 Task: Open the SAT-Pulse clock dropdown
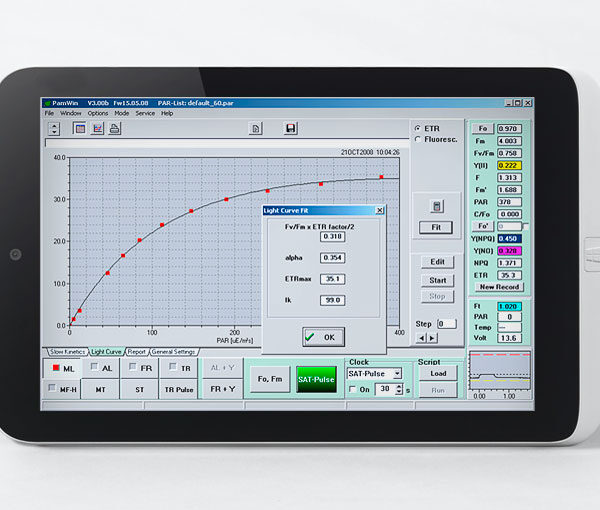coord(398,373)
